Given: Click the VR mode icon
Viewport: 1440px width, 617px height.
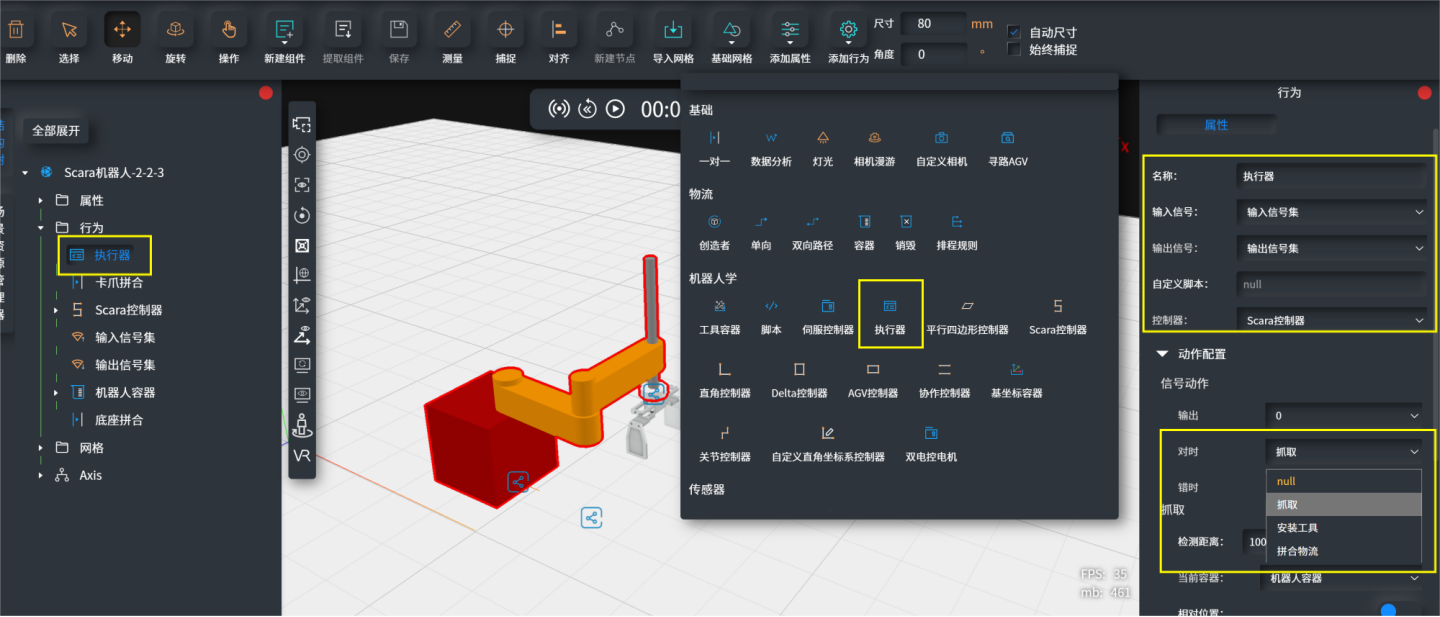Looking at the screenshot, I should point(302,455).
